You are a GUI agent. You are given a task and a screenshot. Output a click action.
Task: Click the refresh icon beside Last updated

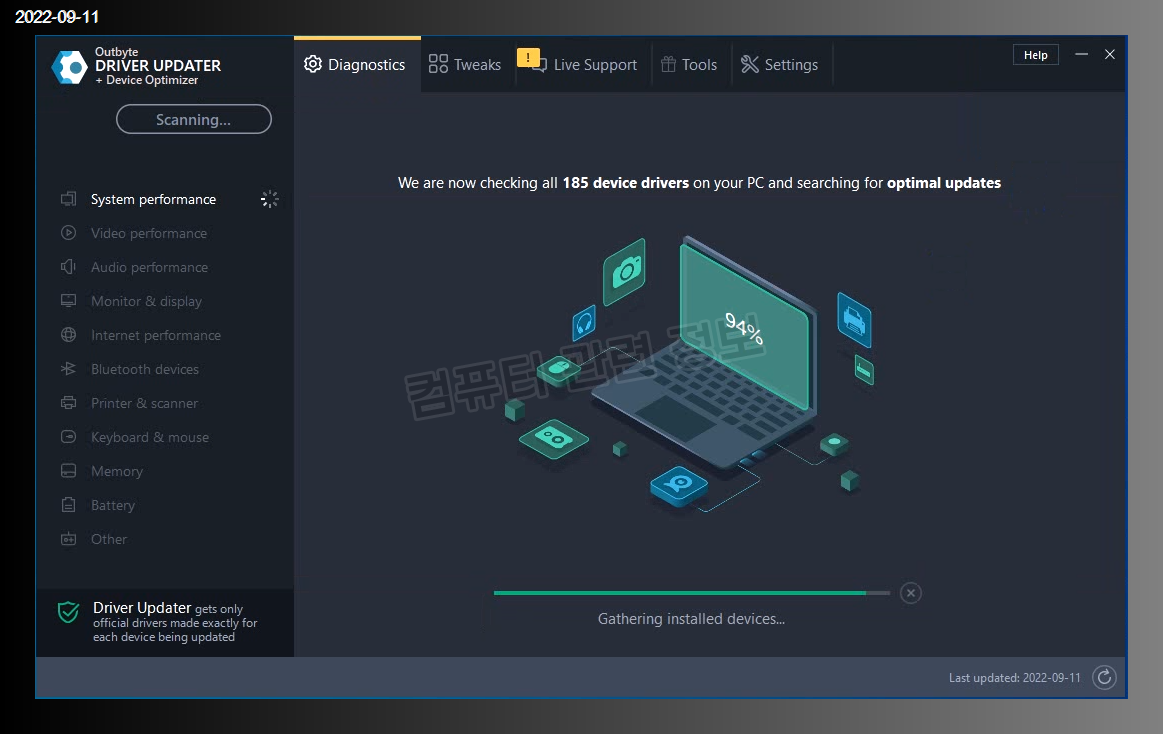1104,677
